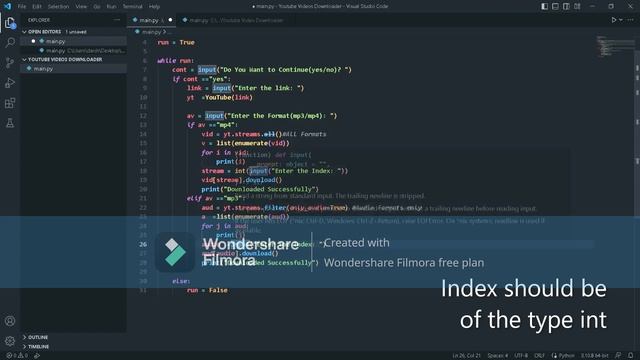Click the notifications bell in status bar
The height and width of the screenshot is (360, 640).
(631, 356)
